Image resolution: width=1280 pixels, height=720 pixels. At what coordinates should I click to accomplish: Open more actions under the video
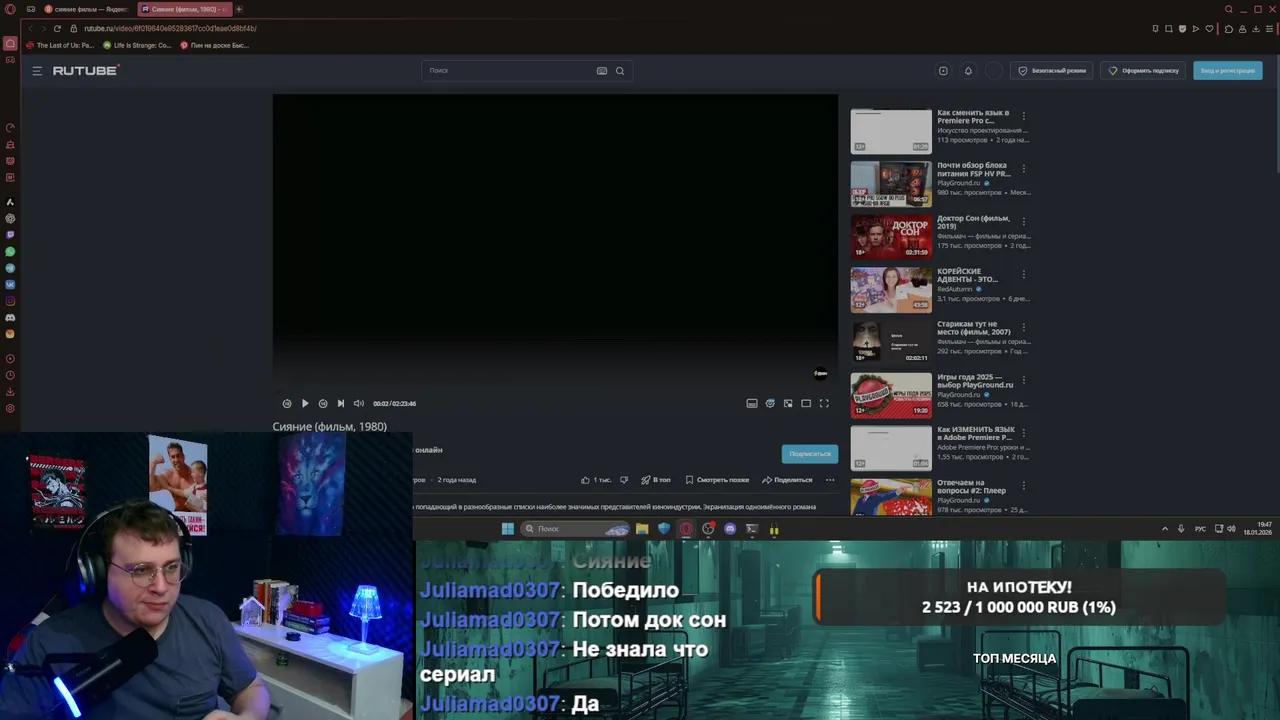tap(830, 480)
